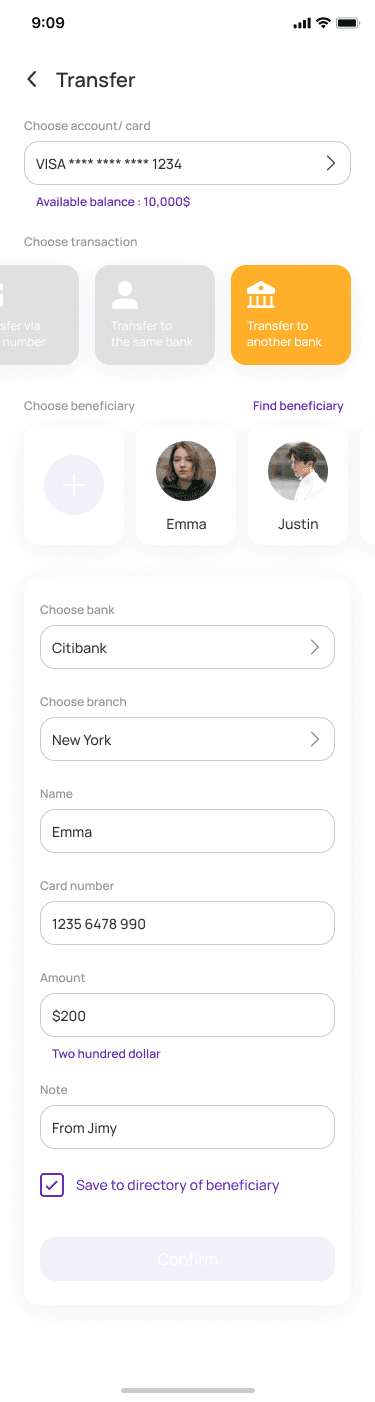Tap the back arrow next to Transfer
The height and width of the screenshot is (1402, 375).
(32, 80)
